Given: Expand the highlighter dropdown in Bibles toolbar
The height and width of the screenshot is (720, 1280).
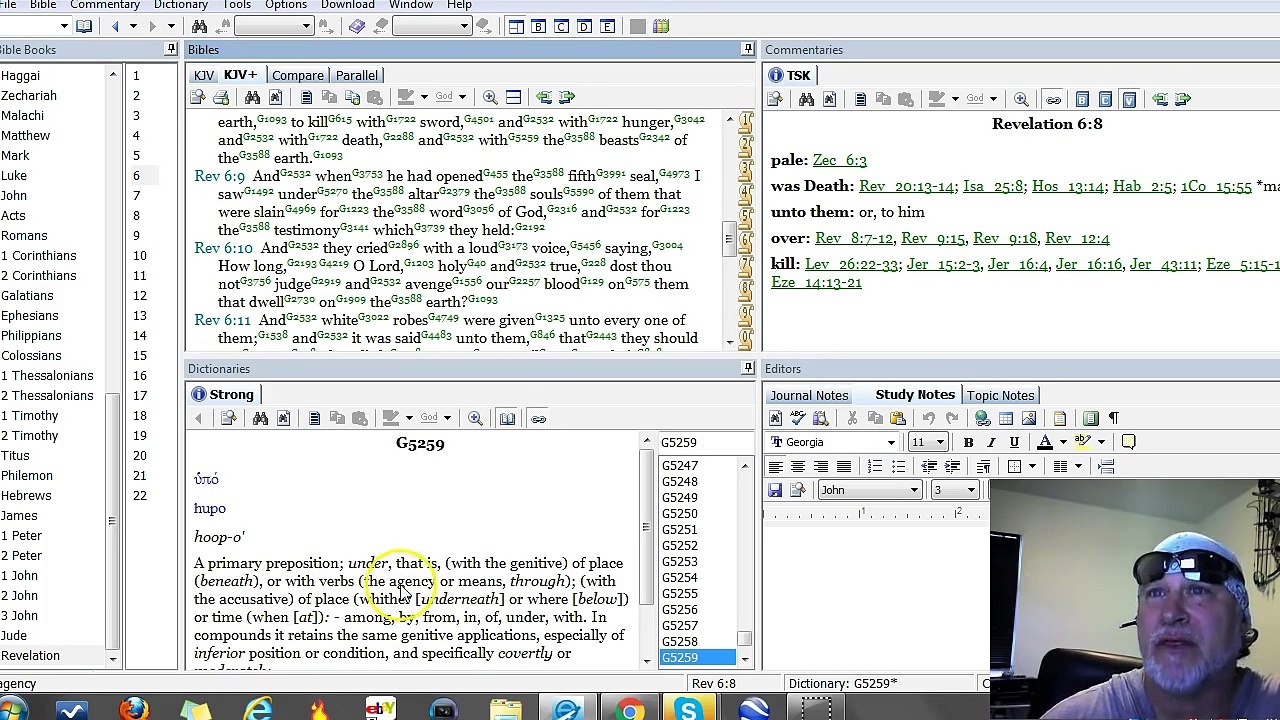Looking at the screenshot, I should click(x=424, y=97).
